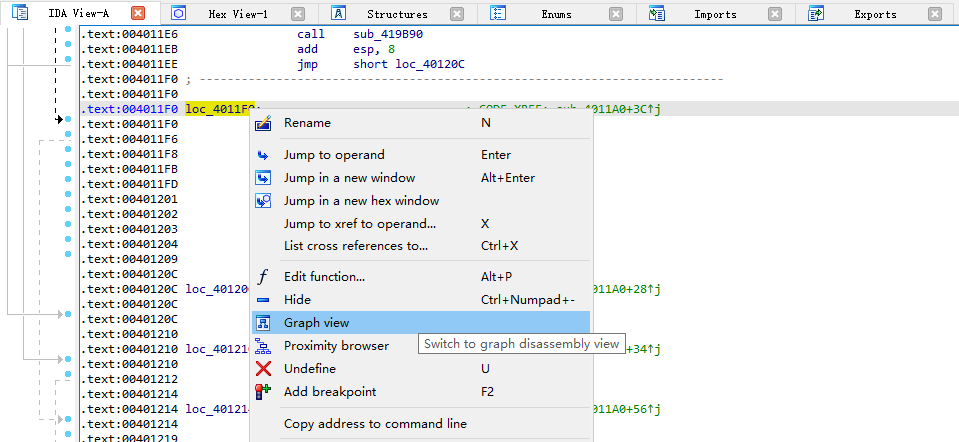Switch to the Imports tab

tap(715, 14)
